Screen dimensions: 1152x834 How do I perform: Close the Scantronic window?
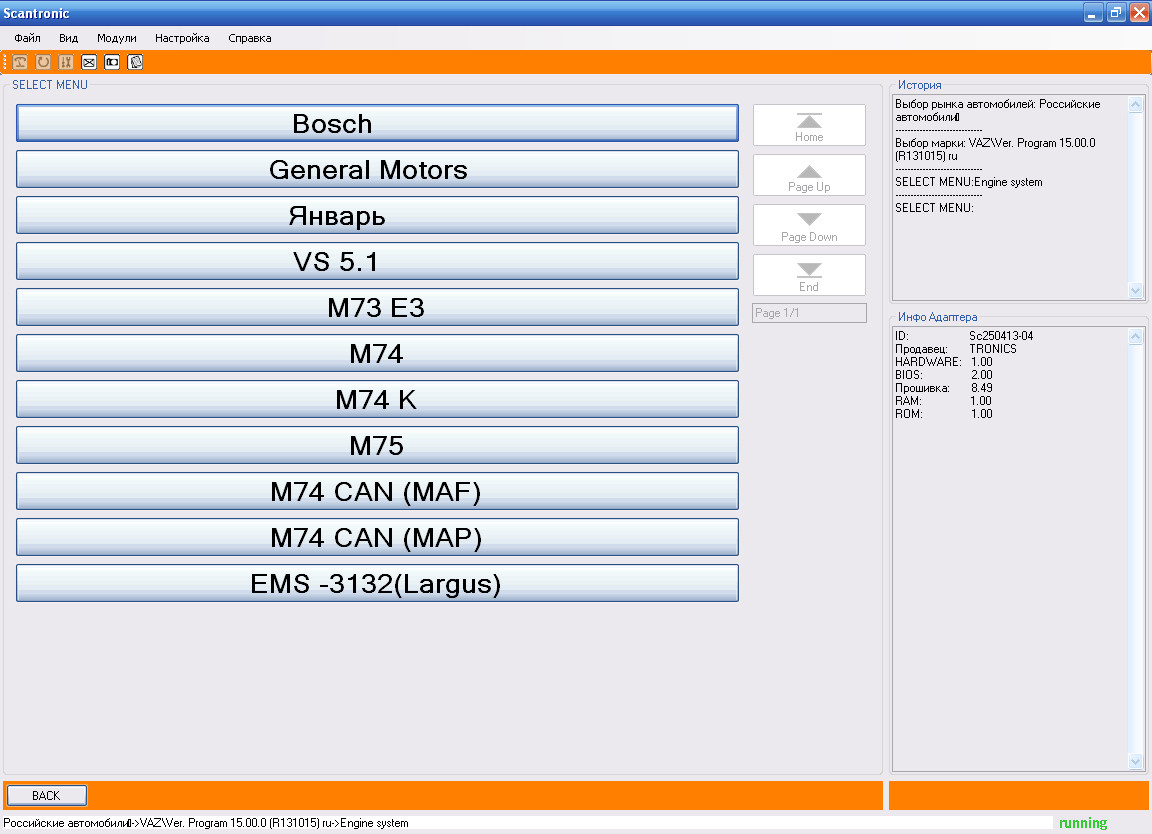[1139, 12]
